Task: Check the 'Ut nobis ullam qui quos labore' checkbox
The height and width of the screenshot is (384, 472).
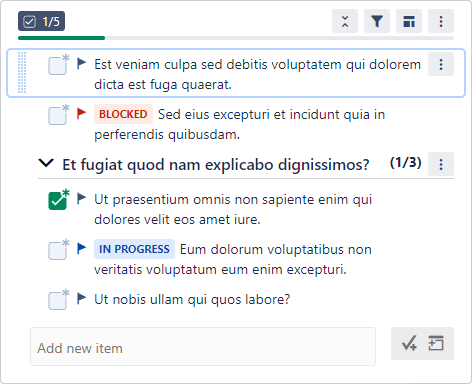Action: click(57, 301)
